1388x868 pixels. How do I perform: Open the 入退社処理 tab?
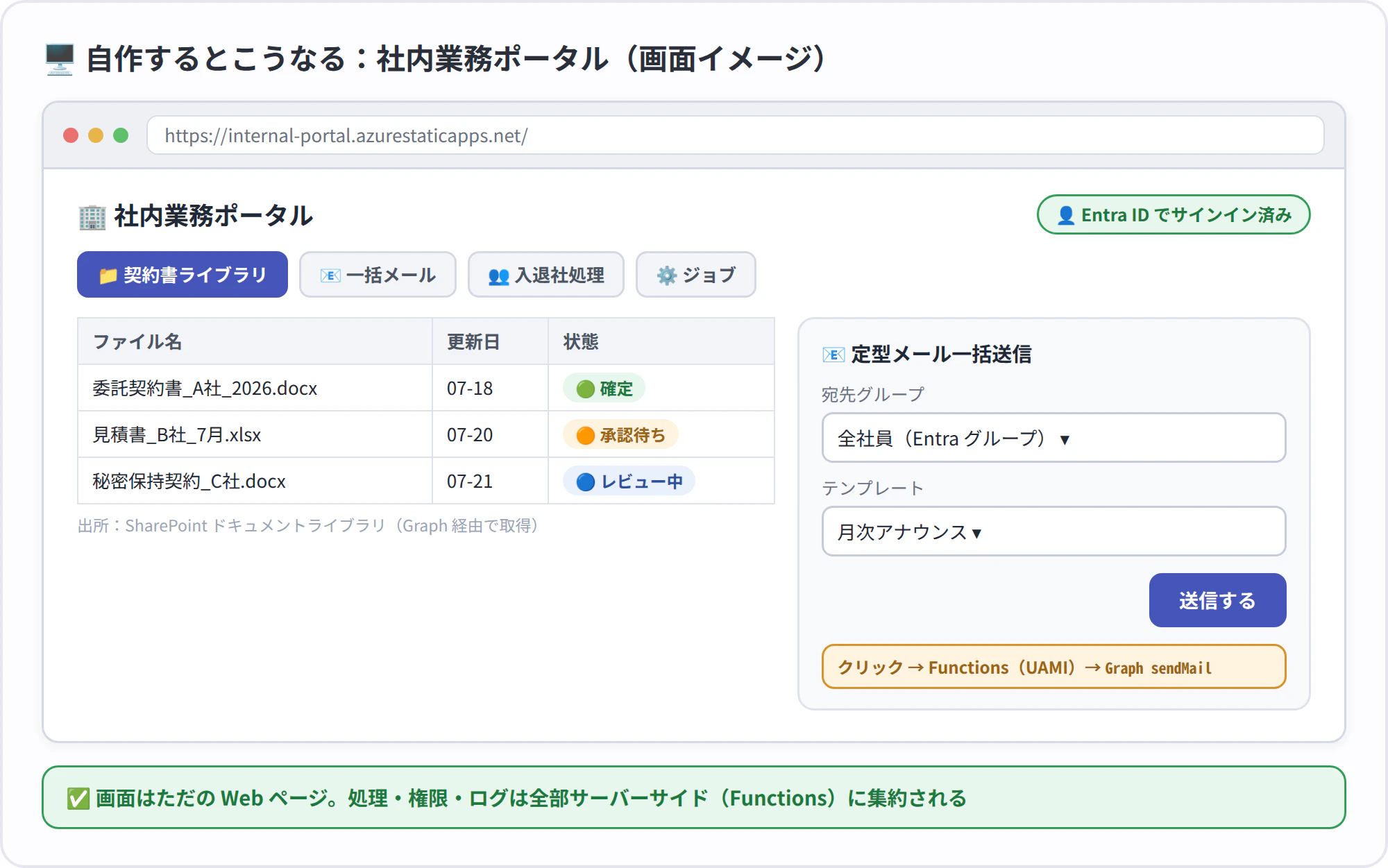546,275
